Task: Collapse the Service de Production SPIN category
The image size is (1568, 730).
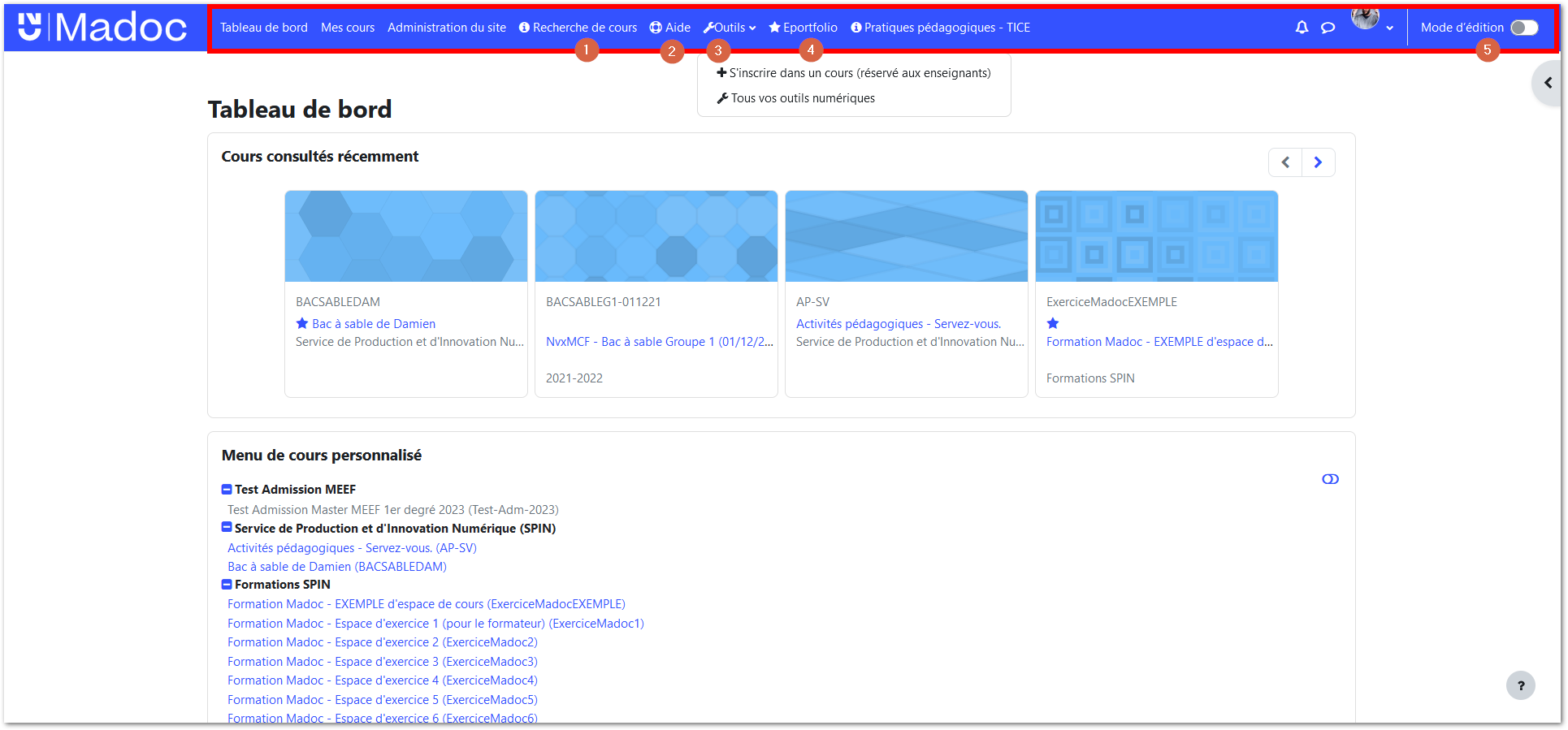Action: point(227,527)
